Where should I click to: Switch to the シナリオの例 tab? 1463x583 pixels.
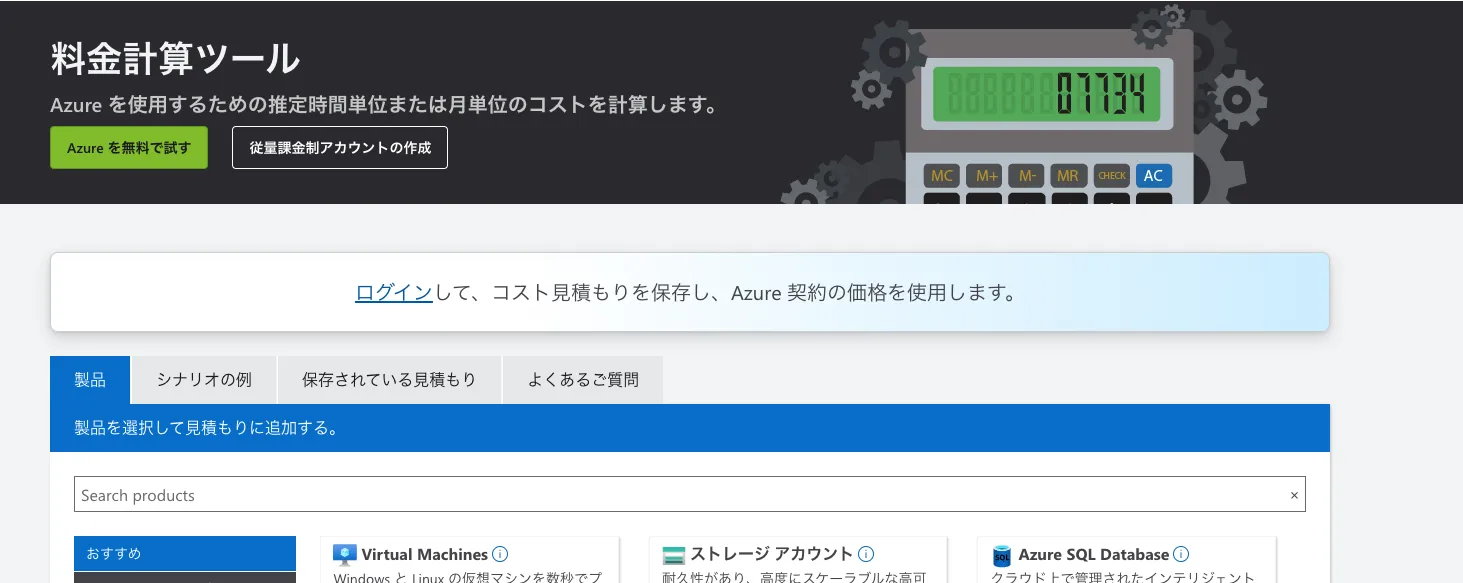204,380
